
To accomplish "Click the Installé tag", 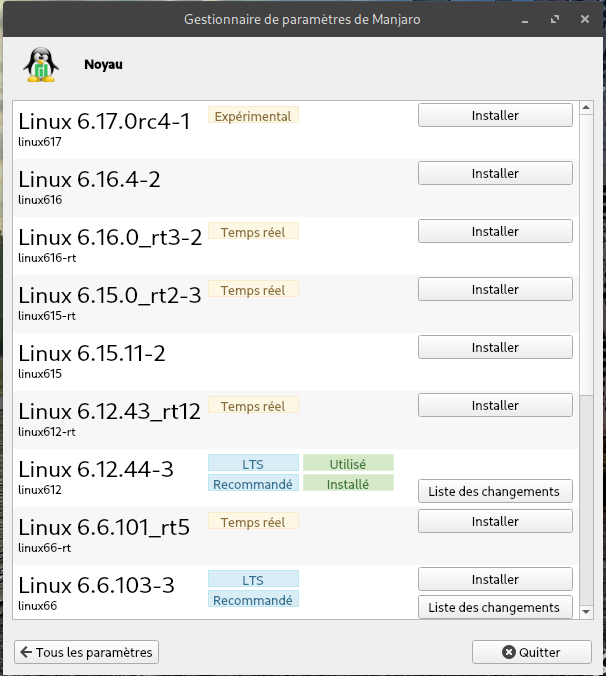I will point(348,483).
